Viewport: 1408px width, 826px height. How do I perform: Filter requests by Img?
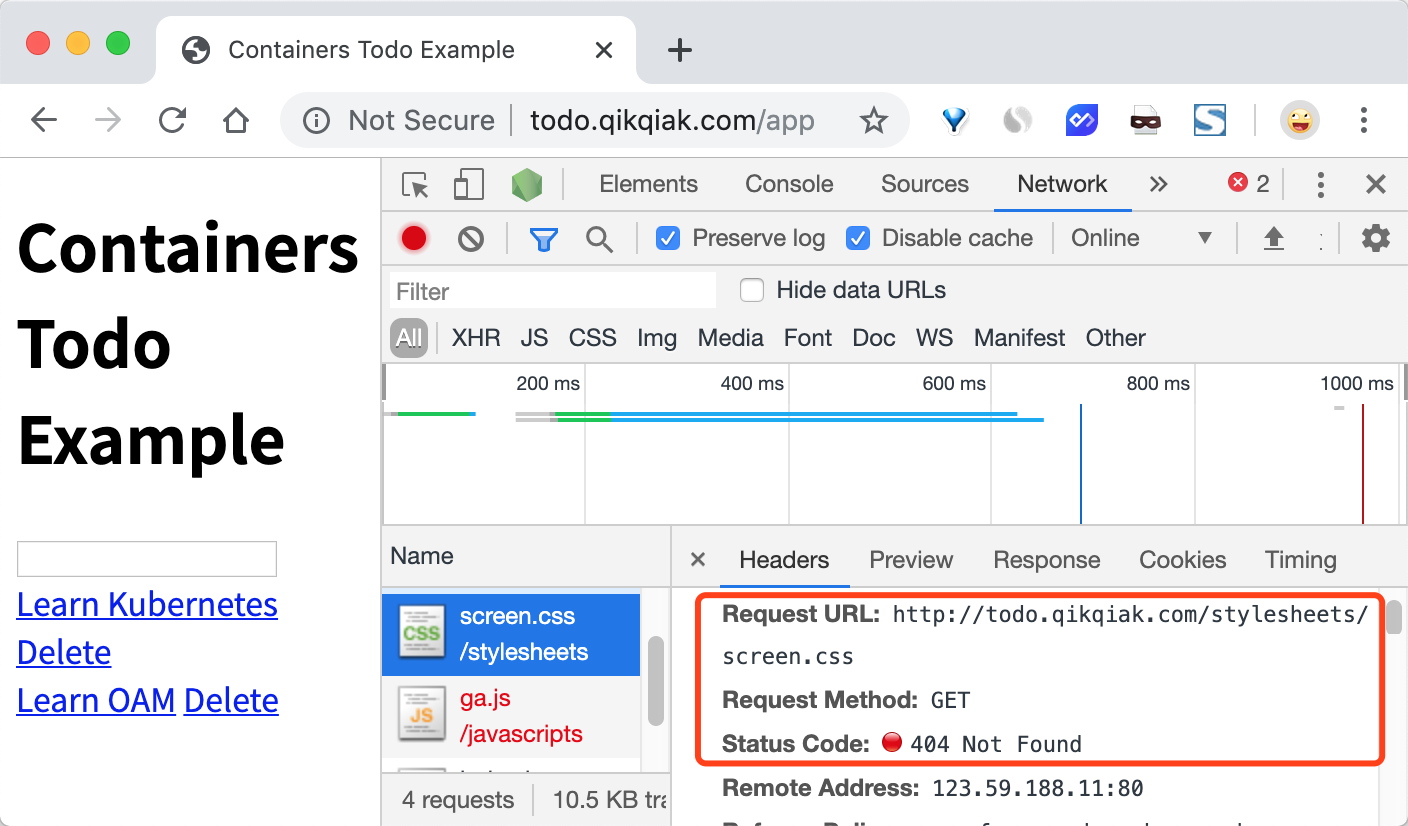(657, 338)
